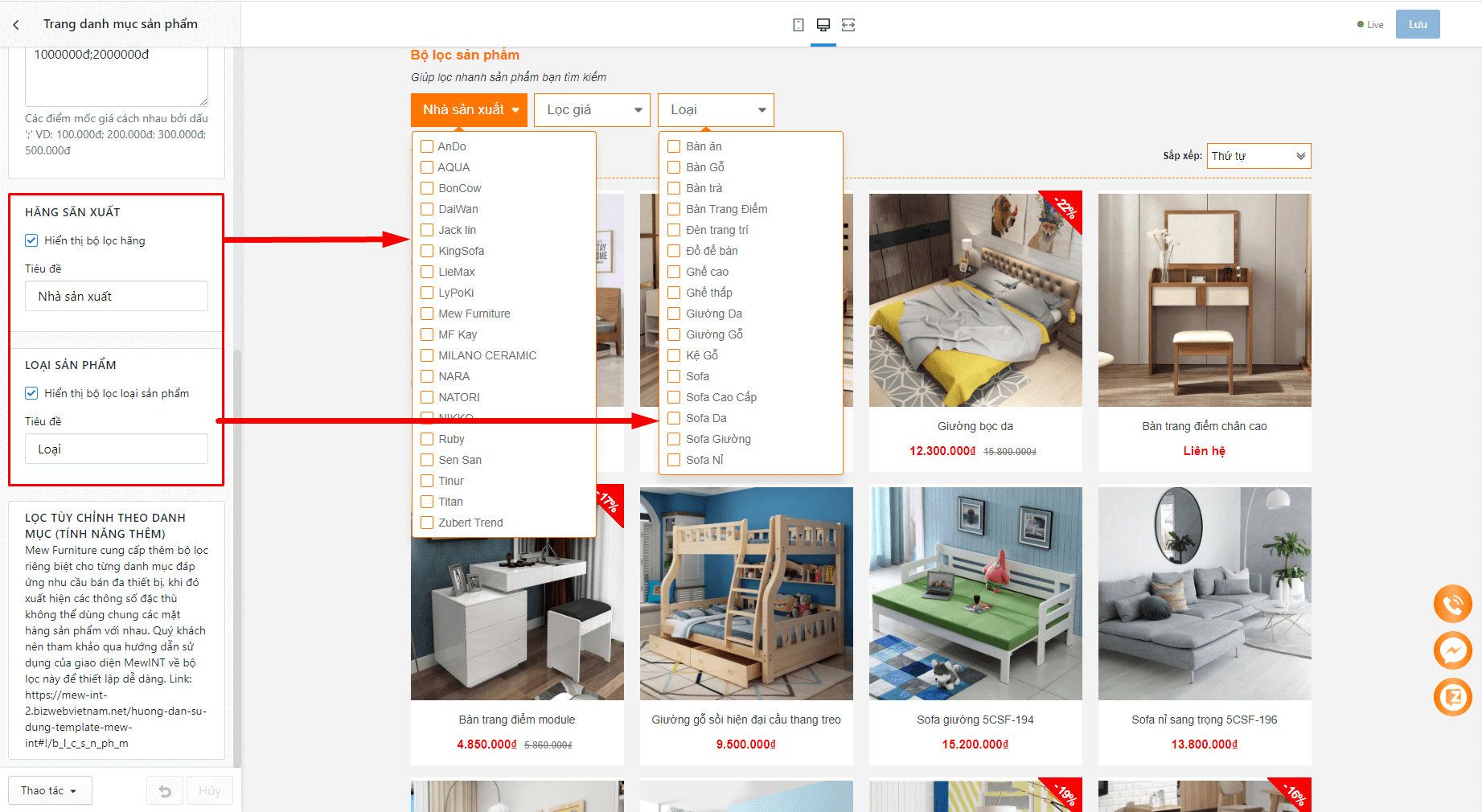Tick the Bàn Trang Điểm checkbox
Viewport: 1482px width, 812px height.
pyautogui.click(x=674, y=209)
